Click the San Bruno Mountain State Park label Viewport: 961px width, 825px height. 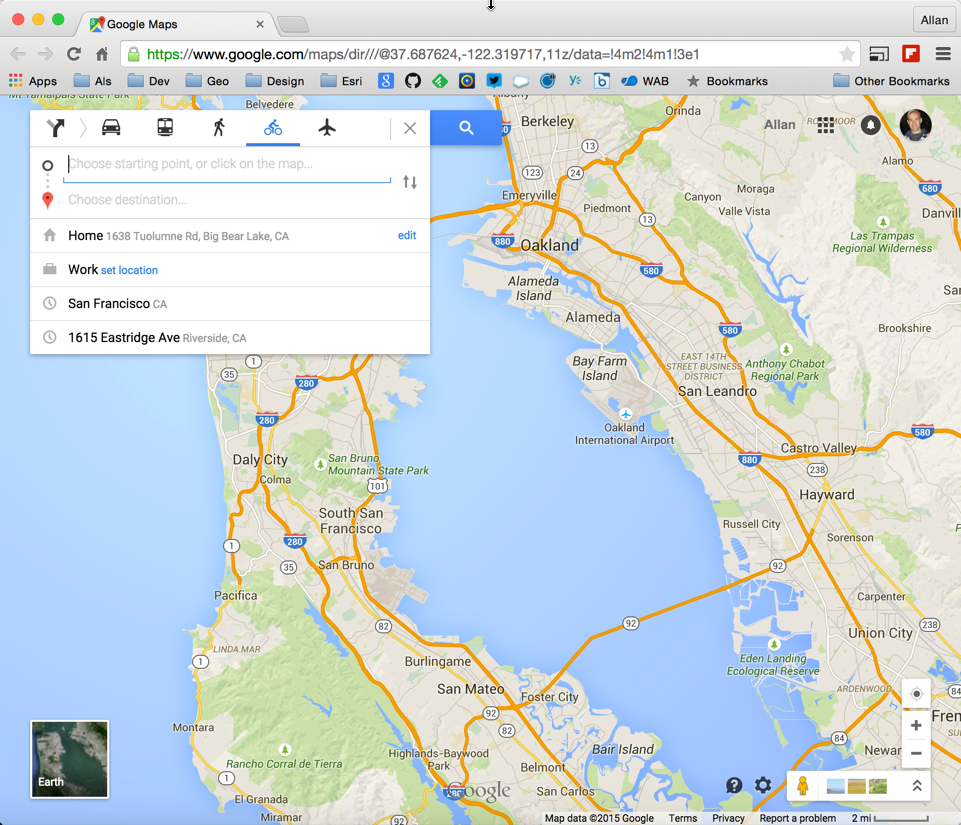pyautogui.click(x=378, y=465)
